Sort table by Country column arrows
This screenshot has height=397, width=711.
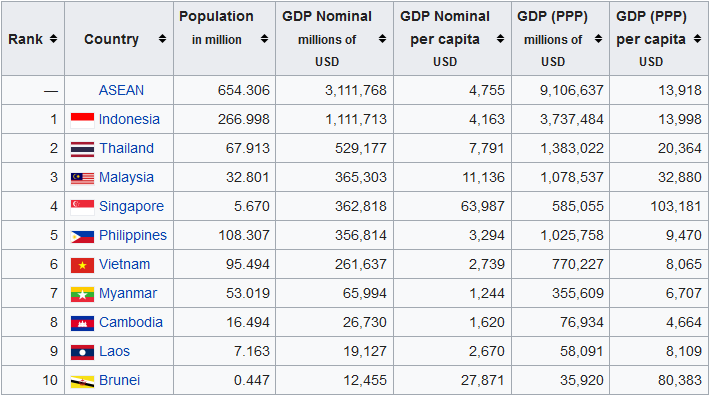click(x=162, y=39)
